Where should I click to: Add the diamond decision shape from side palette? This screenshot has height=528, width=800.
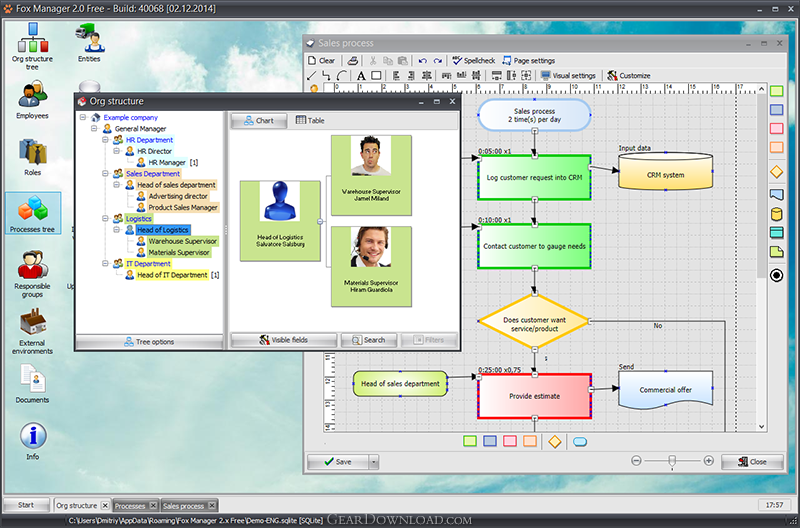pos(777,172)
